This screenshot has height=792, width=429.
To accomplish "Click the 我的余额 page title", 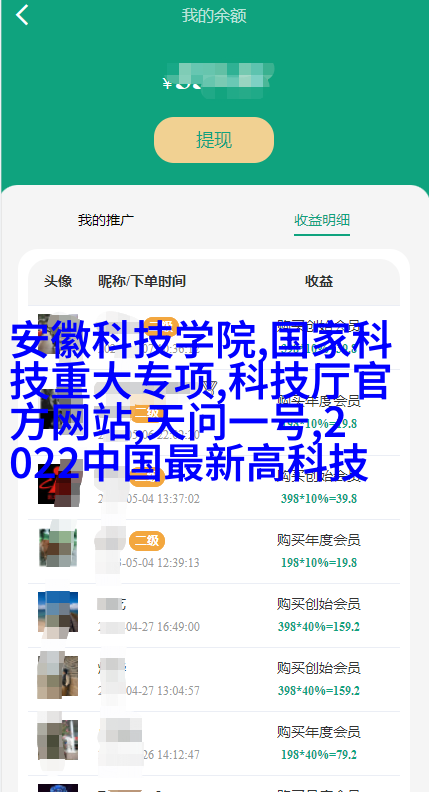I will [214, 16].
